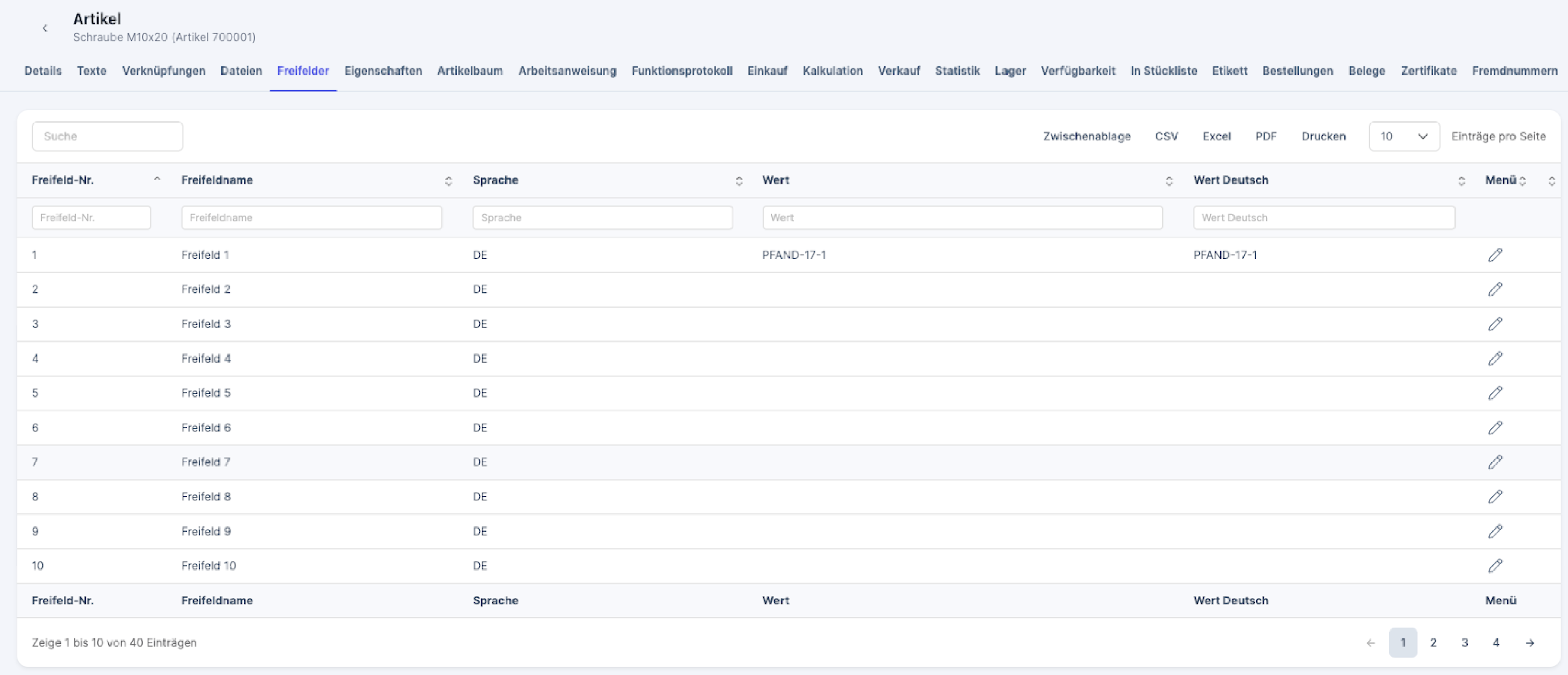
Task: Sort the Sprache column
Action: 738,181
